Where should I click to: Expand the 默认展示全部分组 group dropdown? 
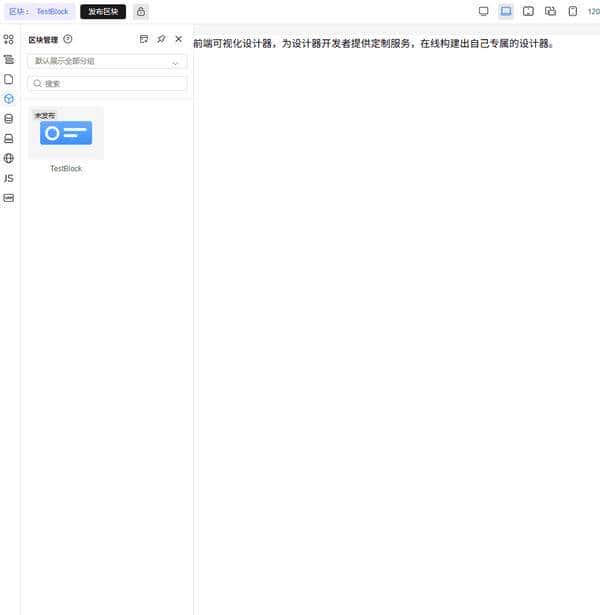tap(107, 61)
